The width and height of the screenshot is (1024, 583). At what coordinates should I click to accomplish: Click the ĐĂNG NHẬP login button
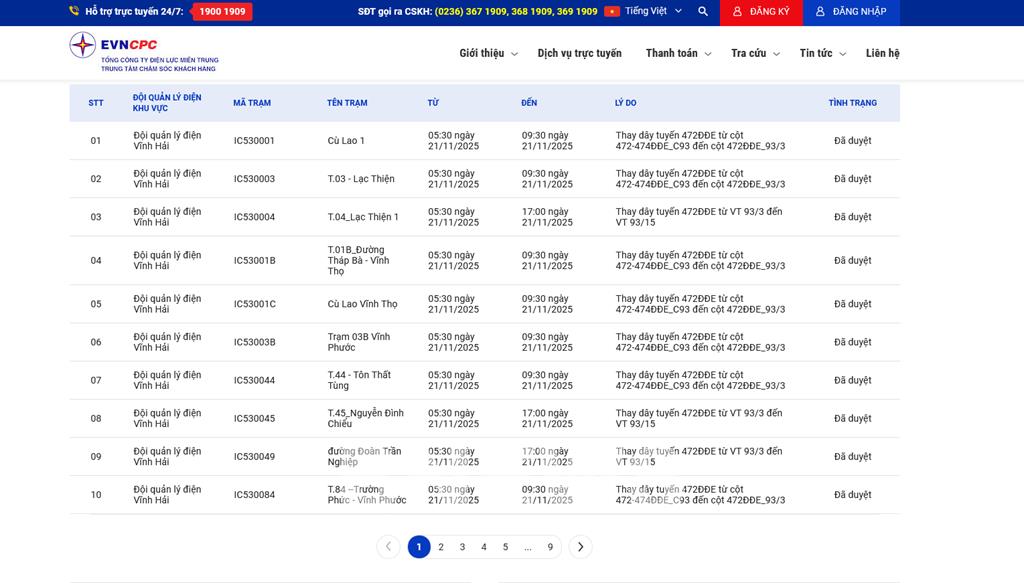click(x=850, y=12)
